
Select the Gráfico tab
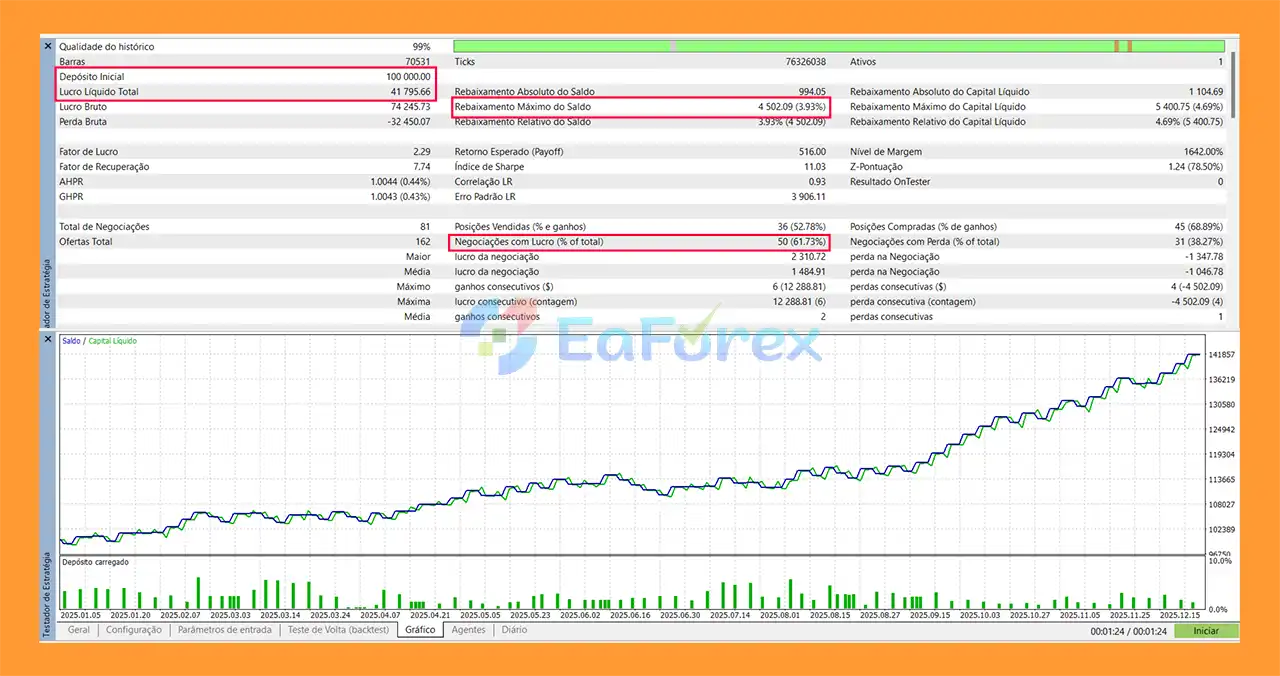(x=420, y=630)
